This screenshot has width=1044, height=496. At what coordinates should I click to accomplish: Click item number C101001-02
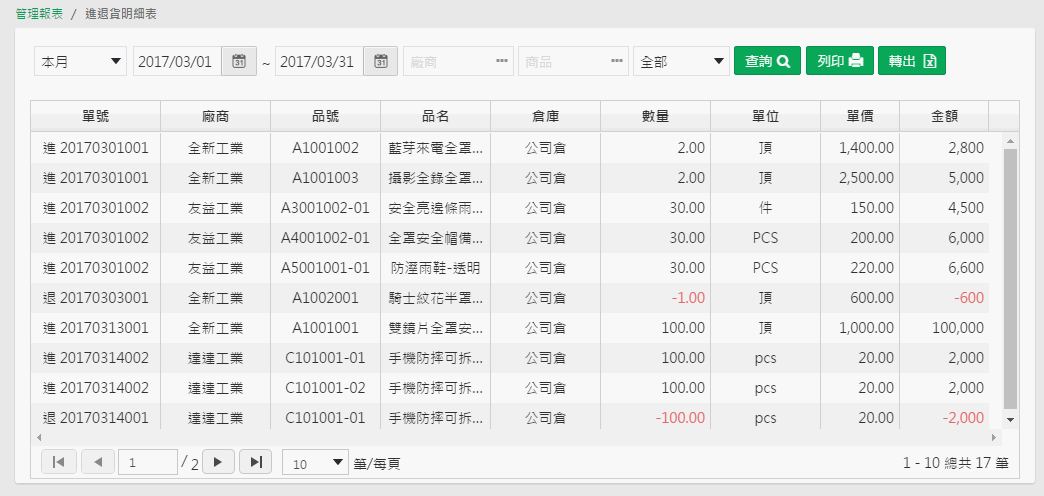(x=326, y=387)
